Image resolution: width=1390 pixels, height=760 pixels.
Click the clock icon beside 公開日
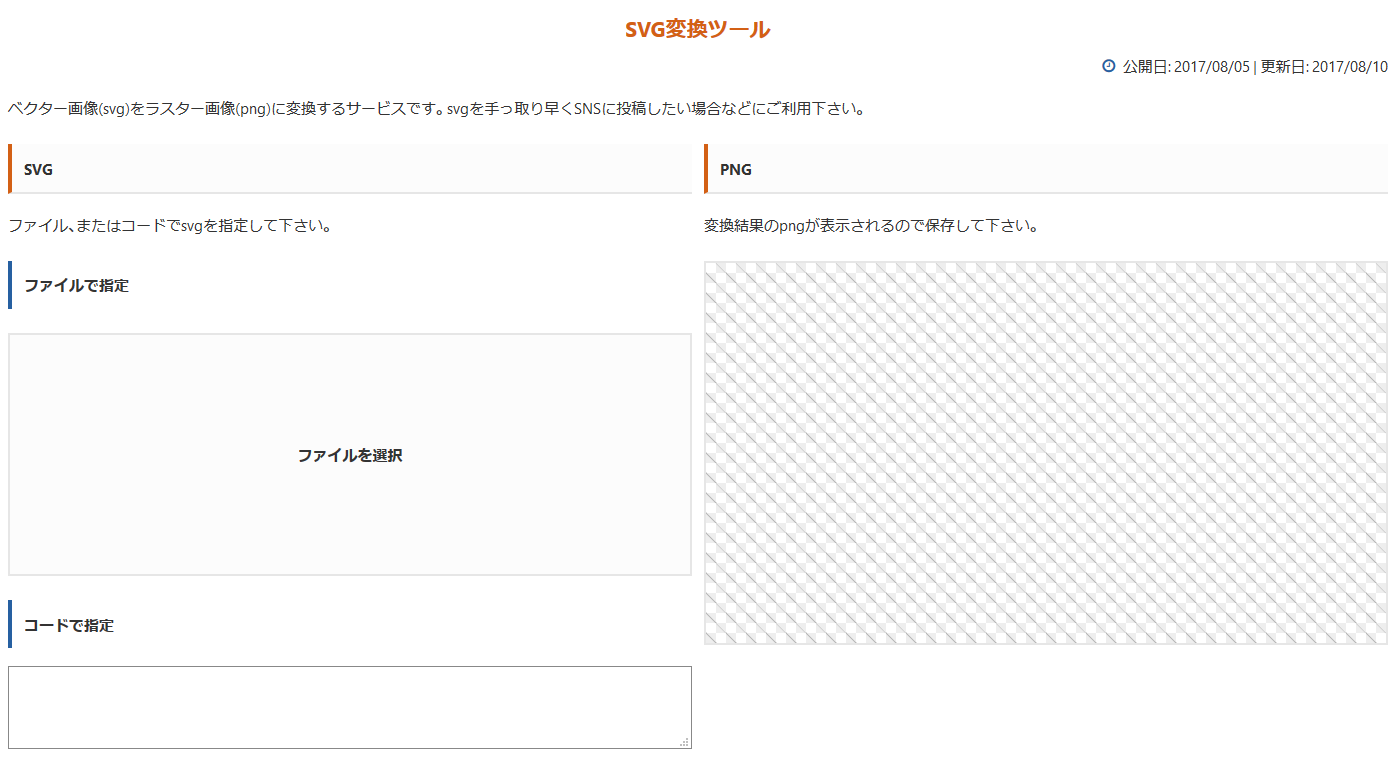(1108, 66)
